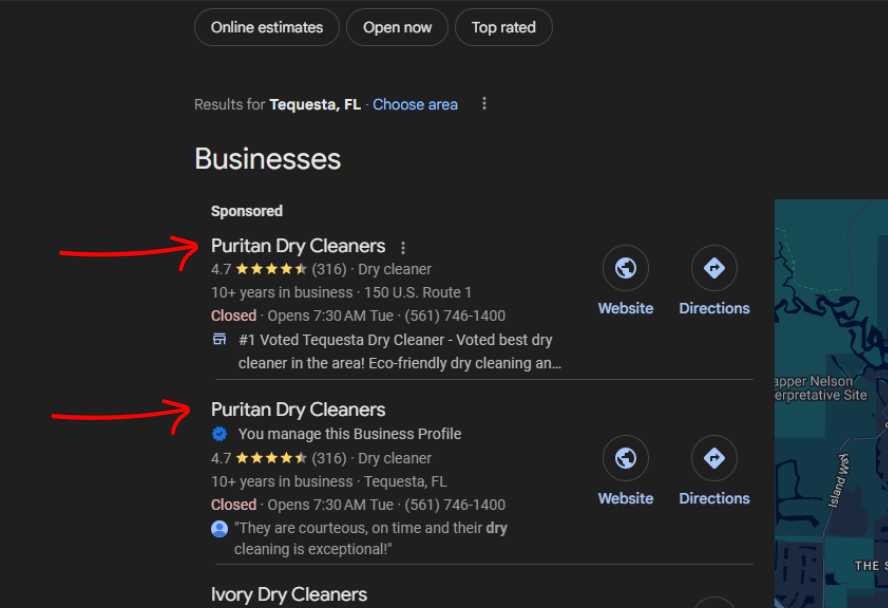The width and height of the screenshot is (888, 608).
Task: Open three-dot menu beside sponsored Puritan title
Action: 403,247
